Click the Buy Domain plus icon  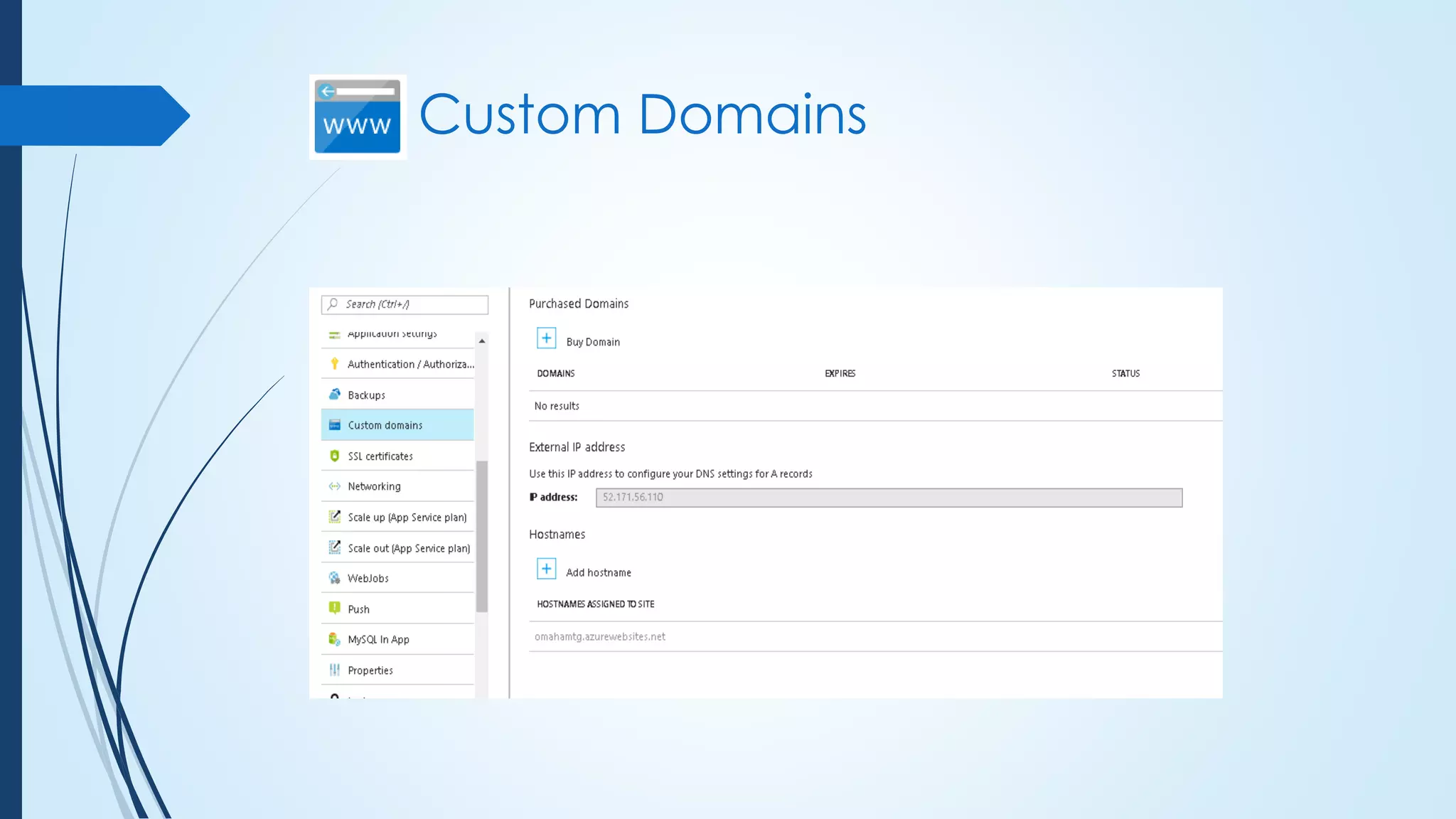coord(546,338)
